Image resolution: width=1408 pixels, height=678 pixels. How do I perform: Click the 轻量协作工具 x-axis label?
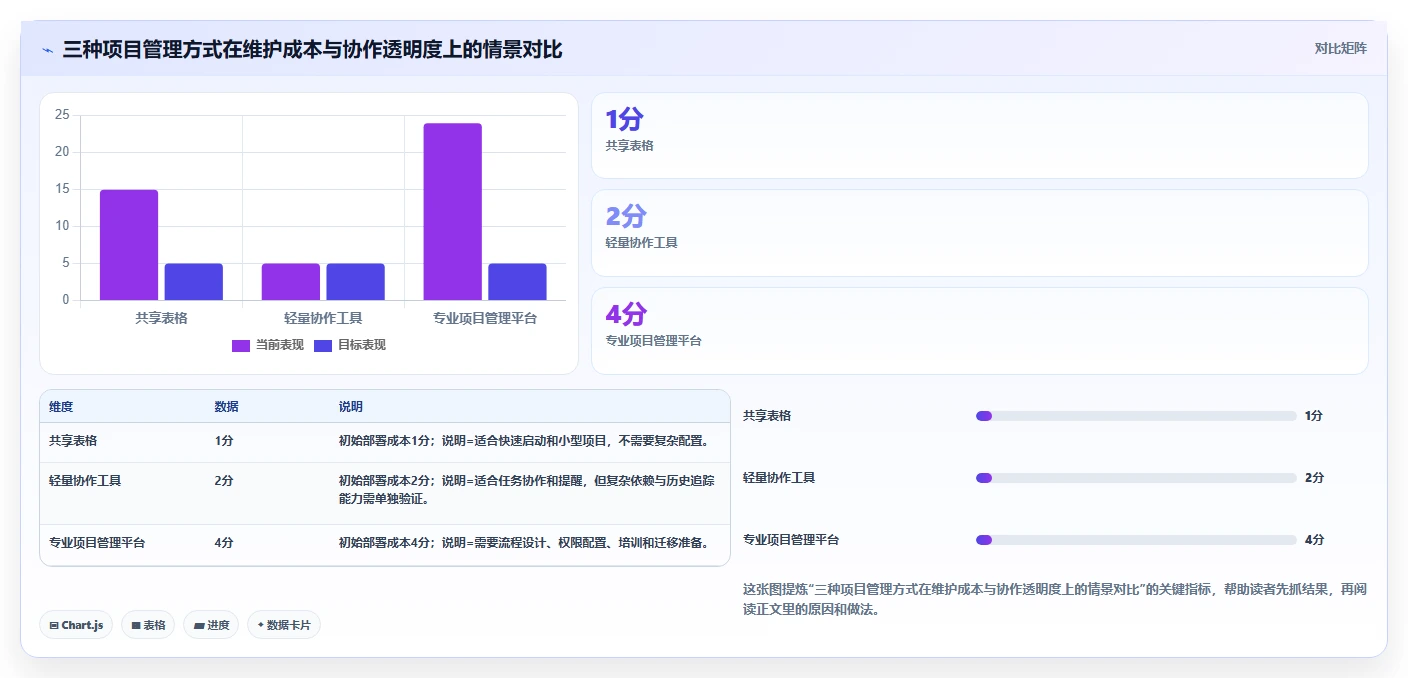tap(323, 318)
